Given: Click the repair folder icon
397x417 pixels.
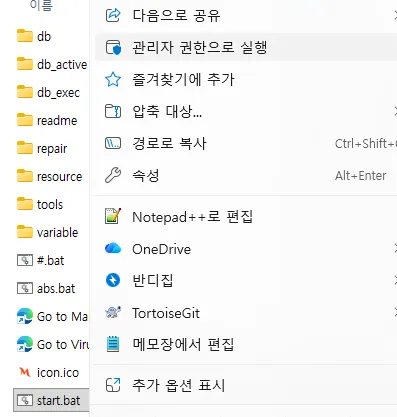Looking at the screenshot, I should pos(25,148).
